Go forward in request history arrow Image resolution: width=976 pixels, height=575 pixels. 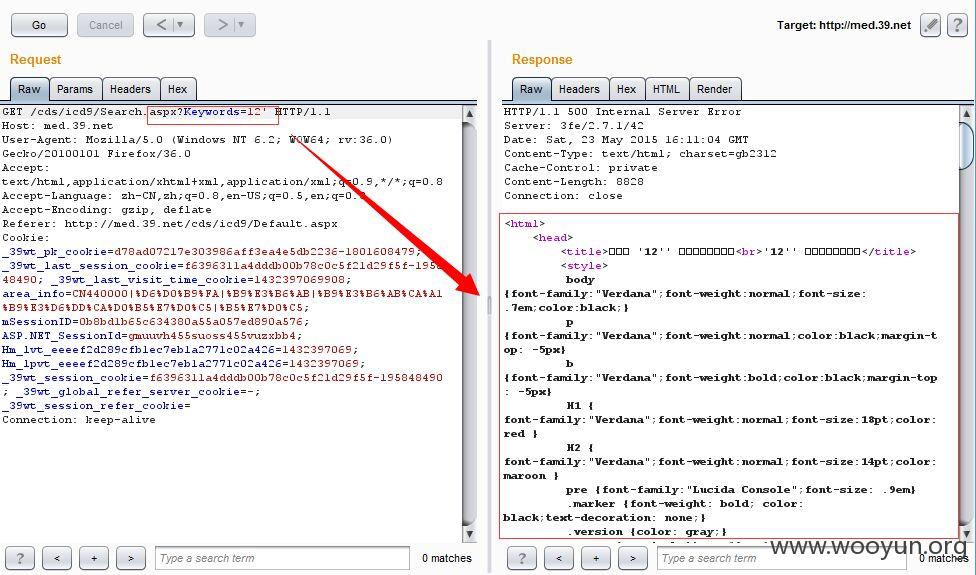coord(222,25)
